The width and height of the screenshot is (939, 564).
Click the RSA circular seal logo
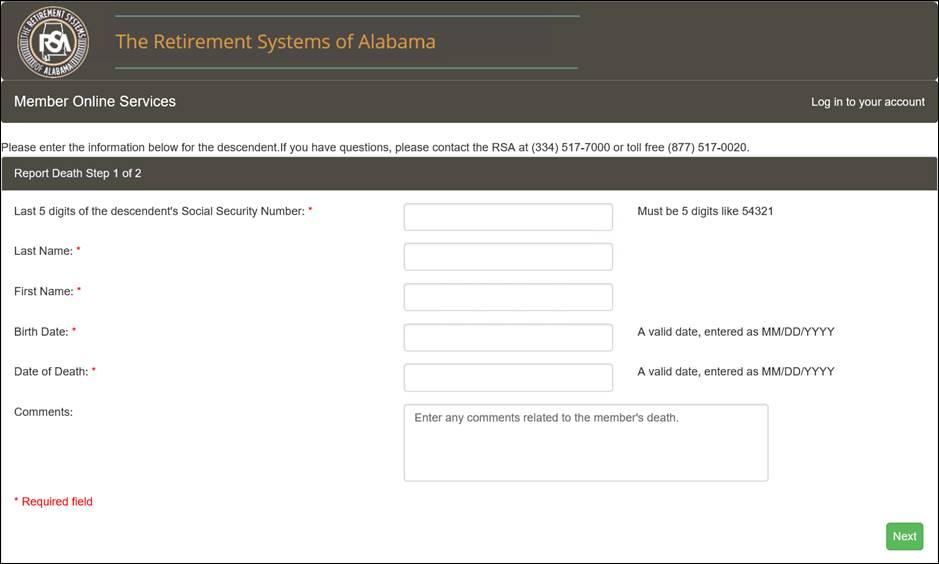pos(53,41)
